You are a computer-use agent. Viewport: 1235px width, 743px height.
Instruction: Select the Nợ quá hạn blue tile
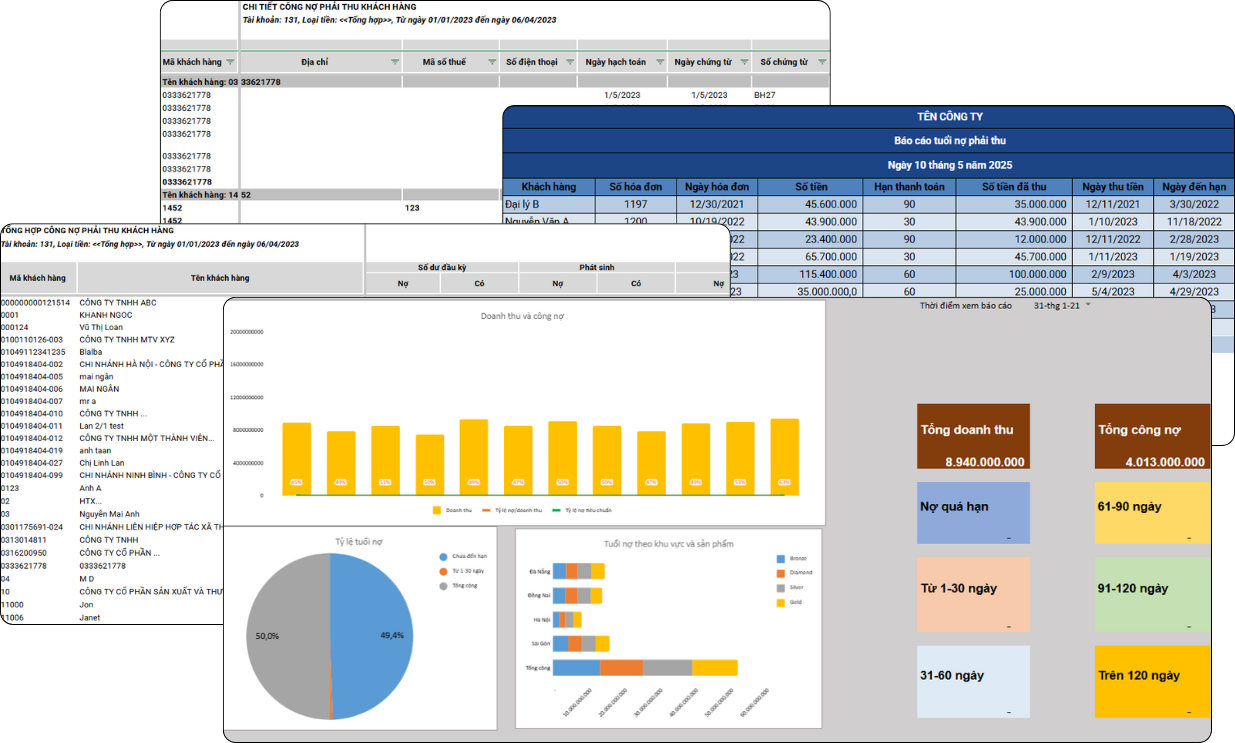click(x=972, y=513)
